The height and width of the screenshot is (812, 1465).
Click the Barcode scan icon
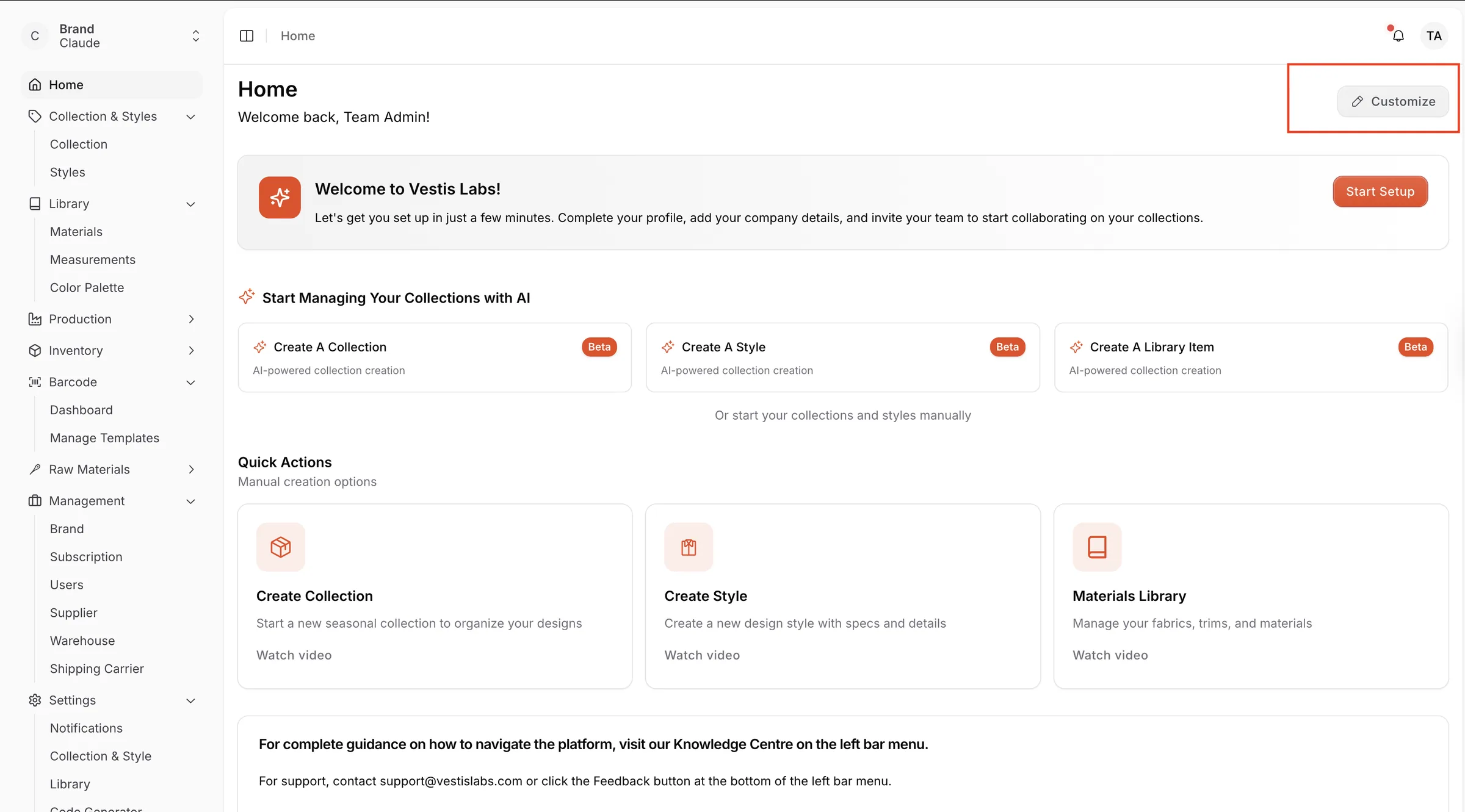[35, 382]
